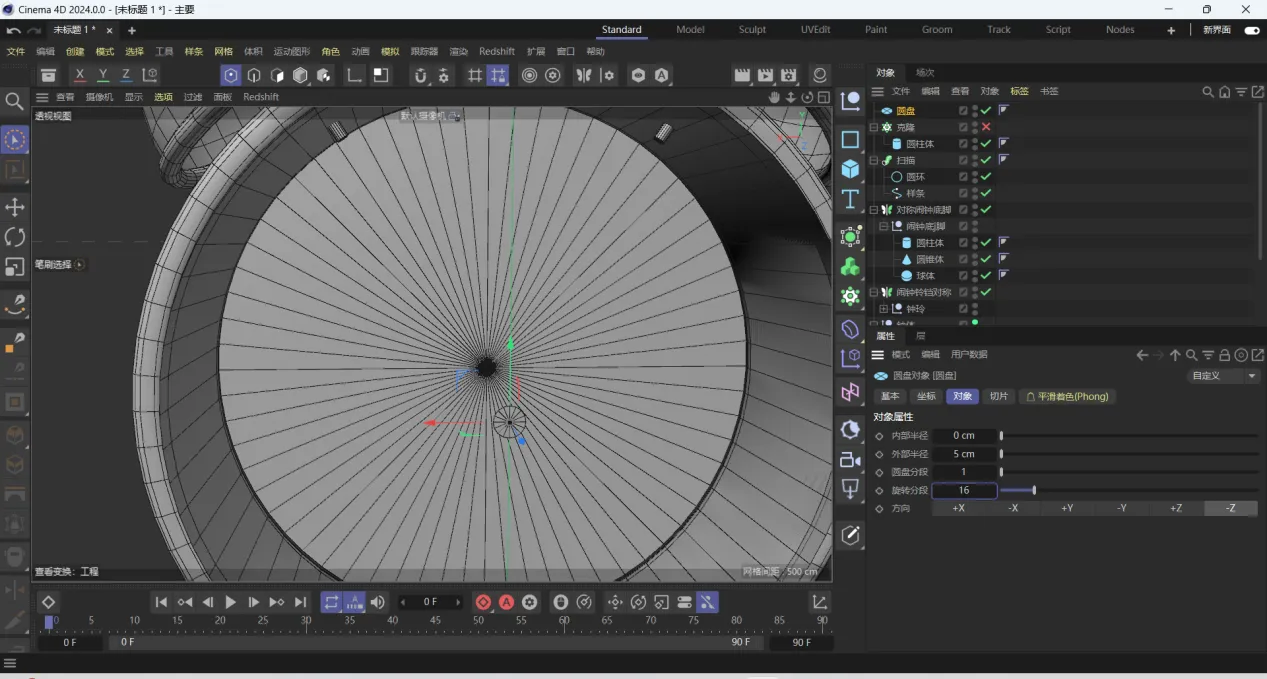1267x679 pixels.
Task: Collapse the 扫描 object tree node
Action: [873, 160]
